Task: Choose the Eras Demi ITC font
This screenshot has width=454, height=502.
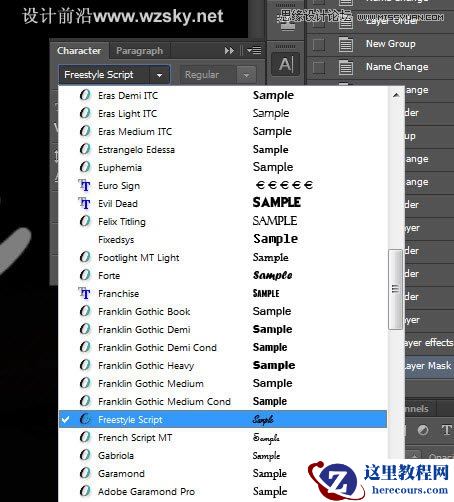Action: click(x=223, y=95)
